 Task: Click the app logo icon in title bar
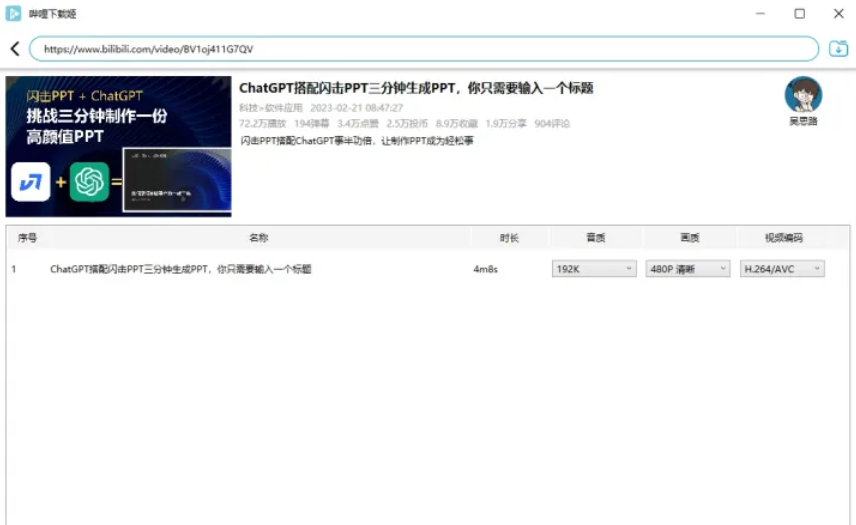[x=13, y=13]
